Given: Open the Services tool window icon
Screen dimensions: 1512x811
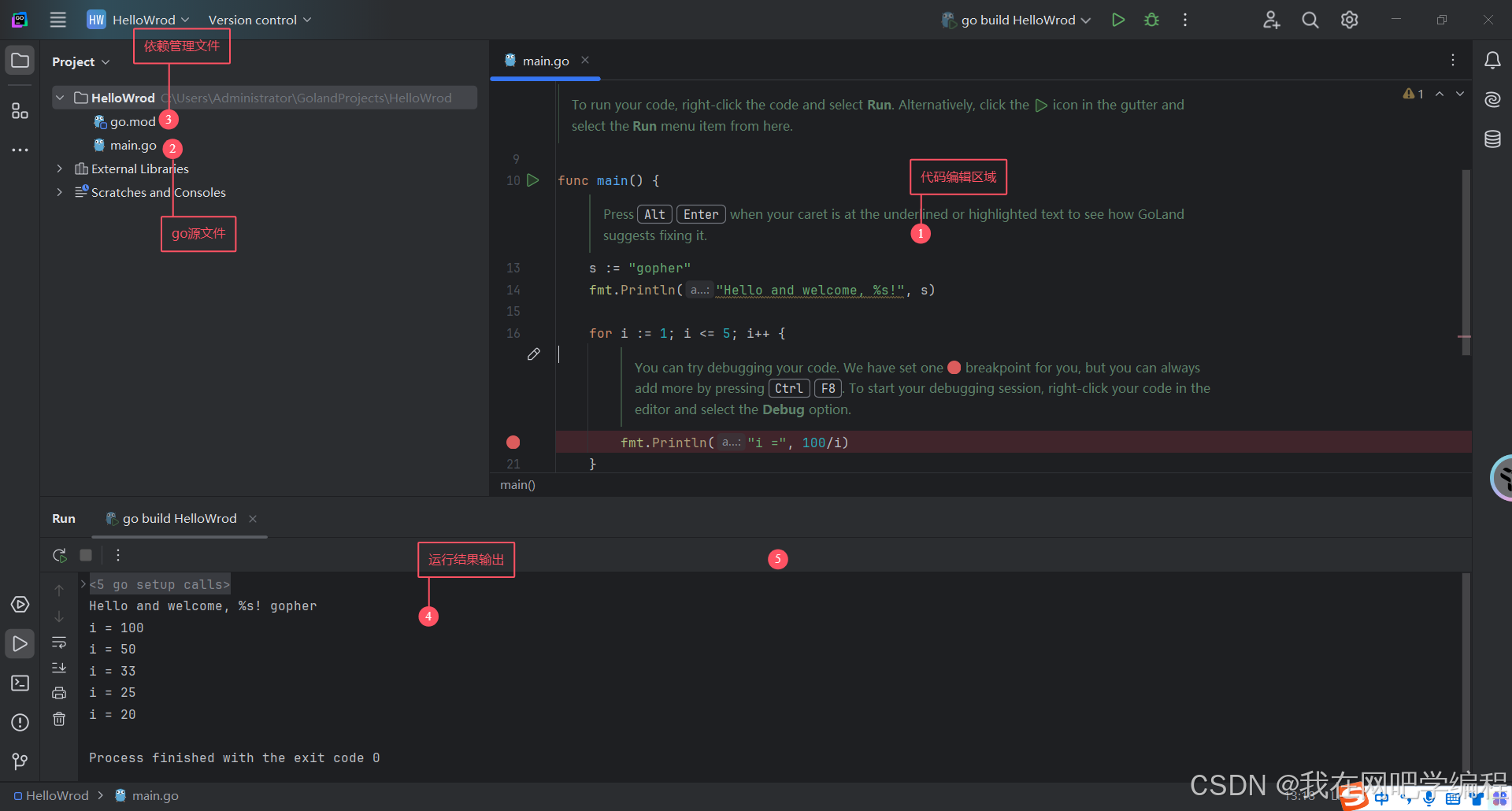Looking at the screenshot, I should tap(20, 604).
